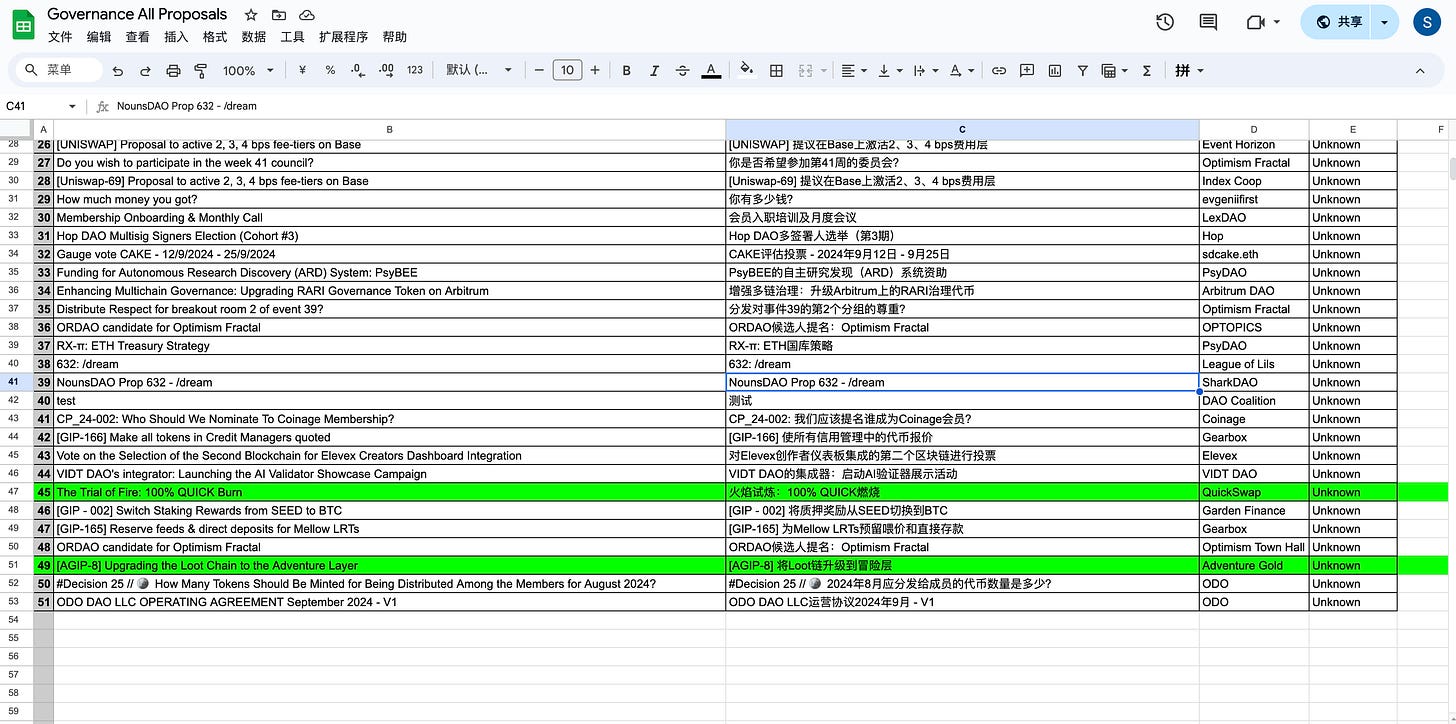Start a meeting with camera icon
This screenshot has height=724, width=1456.
(1263, 22)
